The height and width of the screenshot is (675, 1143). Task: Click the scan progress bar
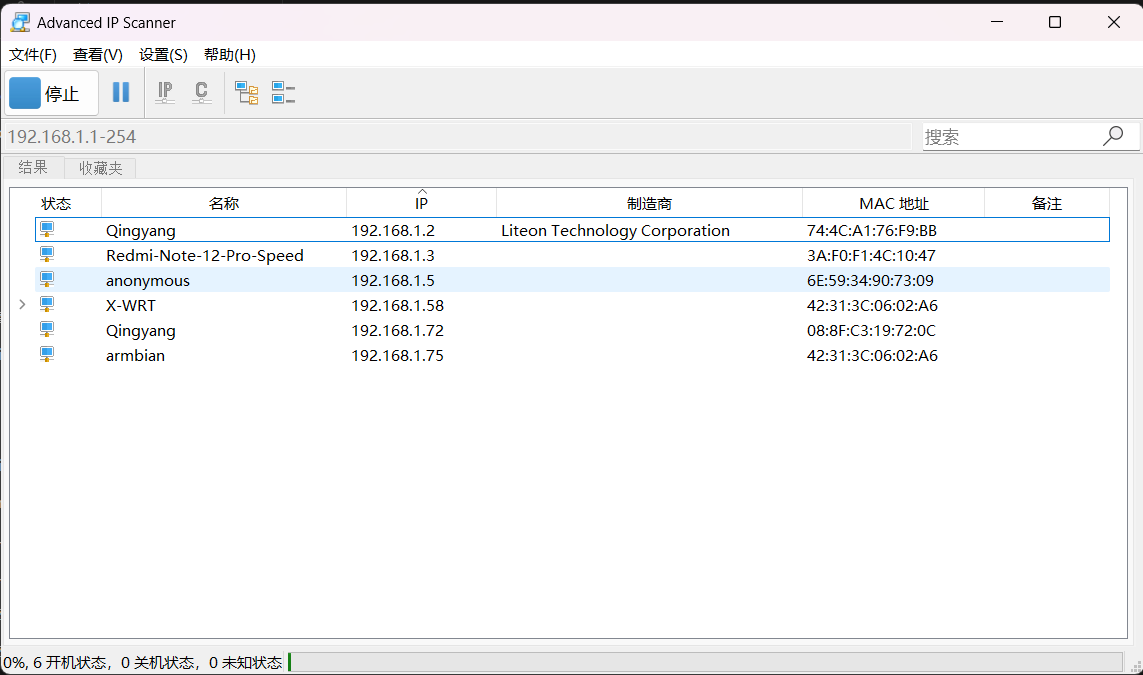[705, 662]
